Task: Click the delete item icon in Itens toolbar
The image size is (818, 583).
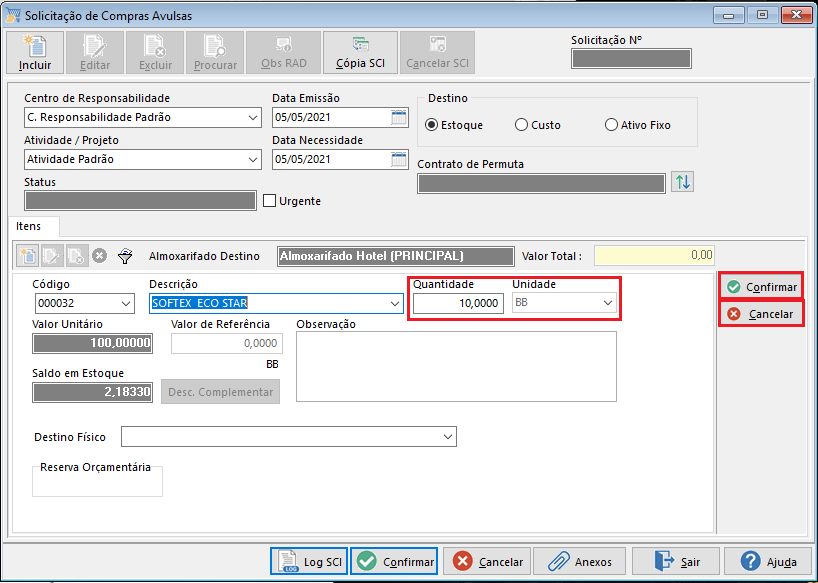Action: (77, 256)
